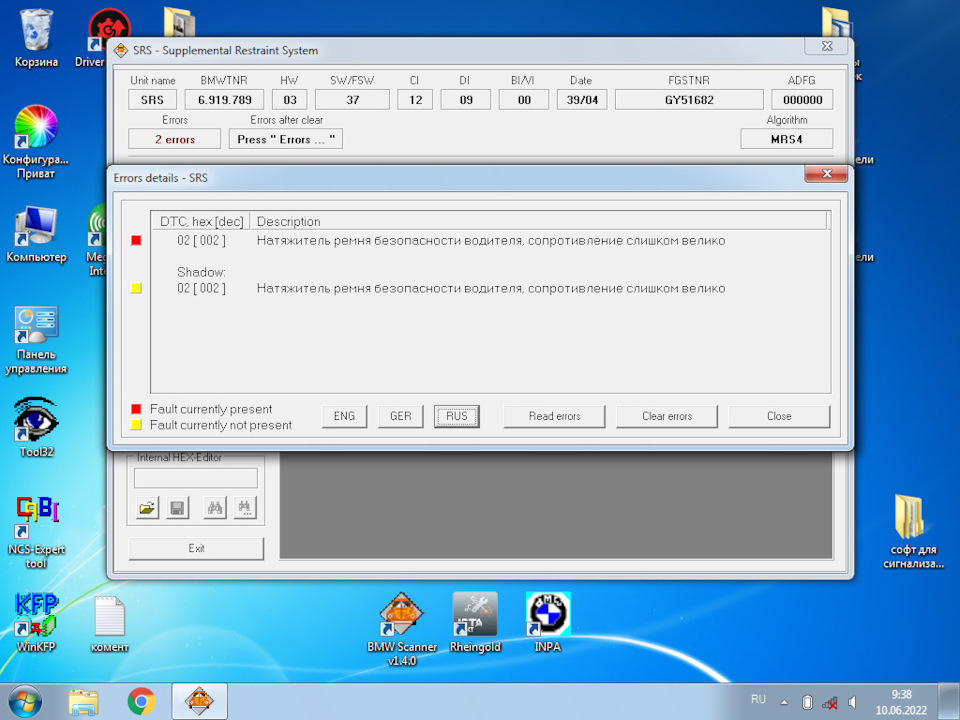Click BMW Scanner taskbar button
This screenshot has width=960, height=720.
200,702
